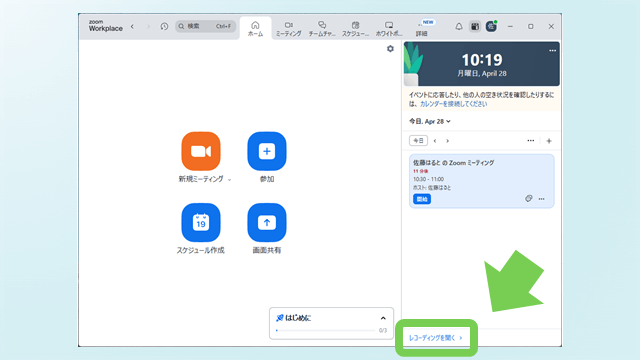The image size is (640, 360).
Task: Add a calendar event with plus icon
Action: click(549, 141)
